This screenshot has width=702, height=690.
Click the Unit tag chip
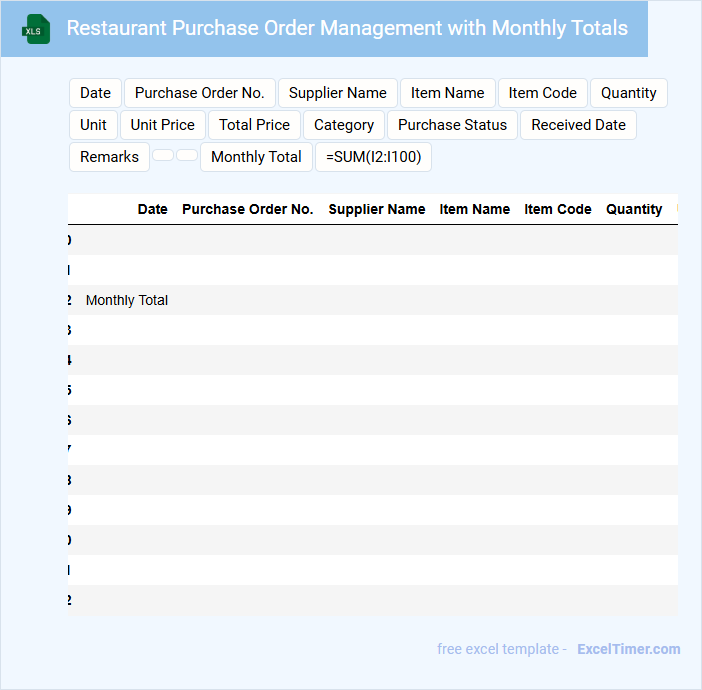coord(93,125)
